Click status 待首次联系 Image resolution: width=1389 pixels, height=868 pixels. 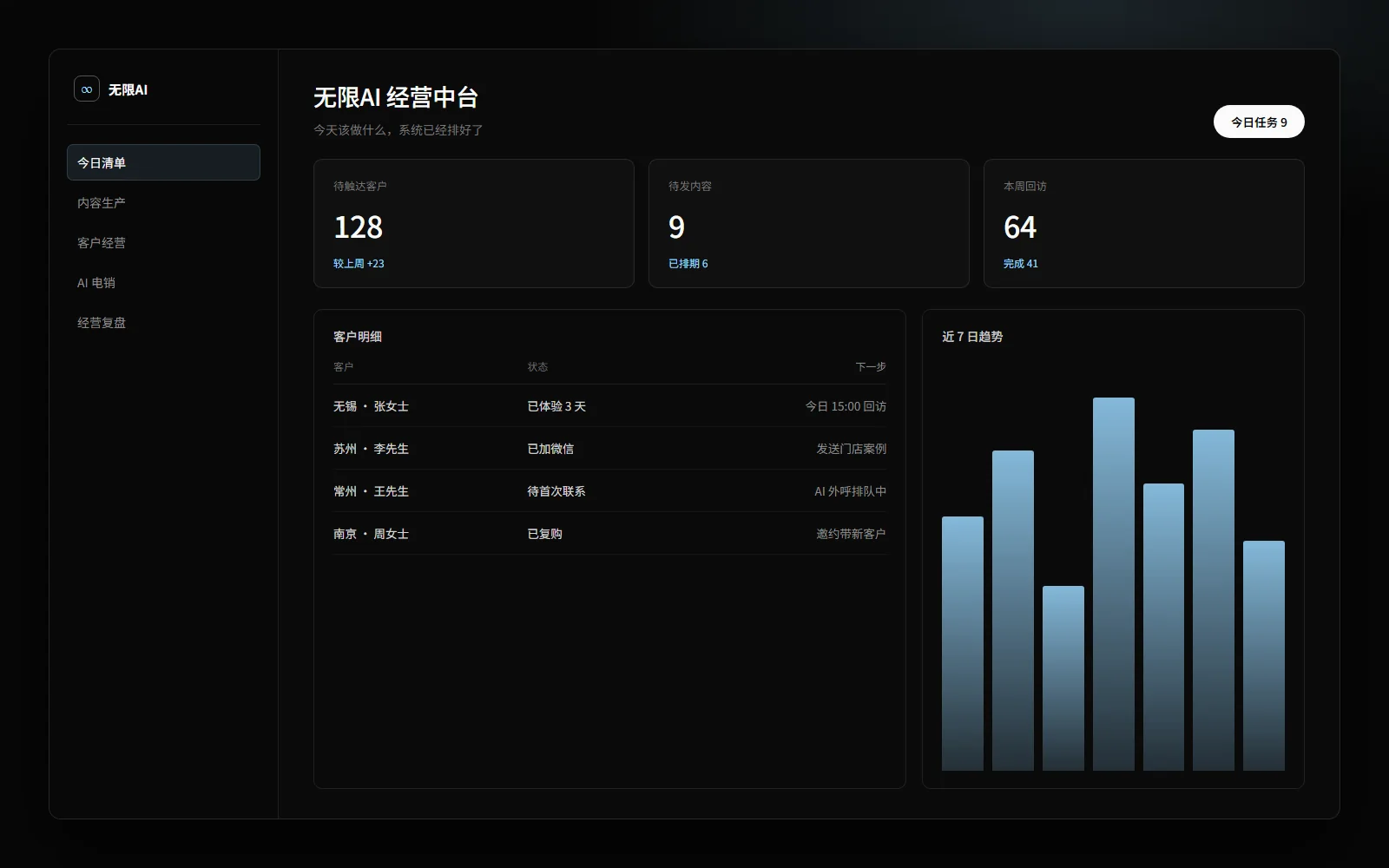point(556,491)
